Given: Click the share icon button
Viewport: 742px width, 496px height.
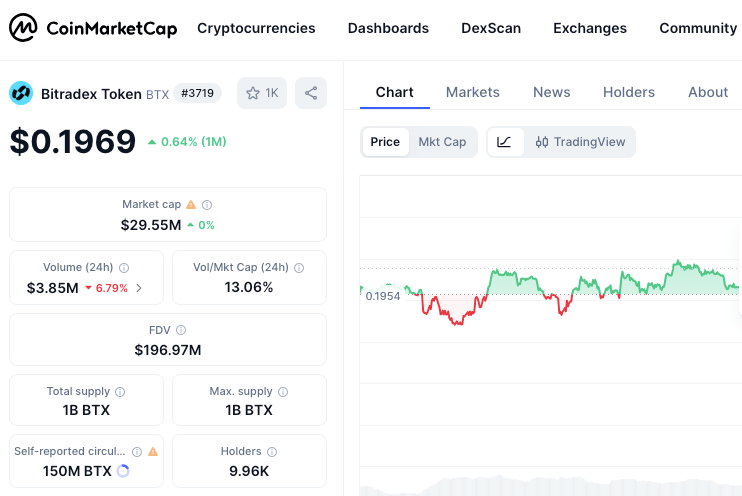Looking at the screenshot, I should (x=311, y=93).
